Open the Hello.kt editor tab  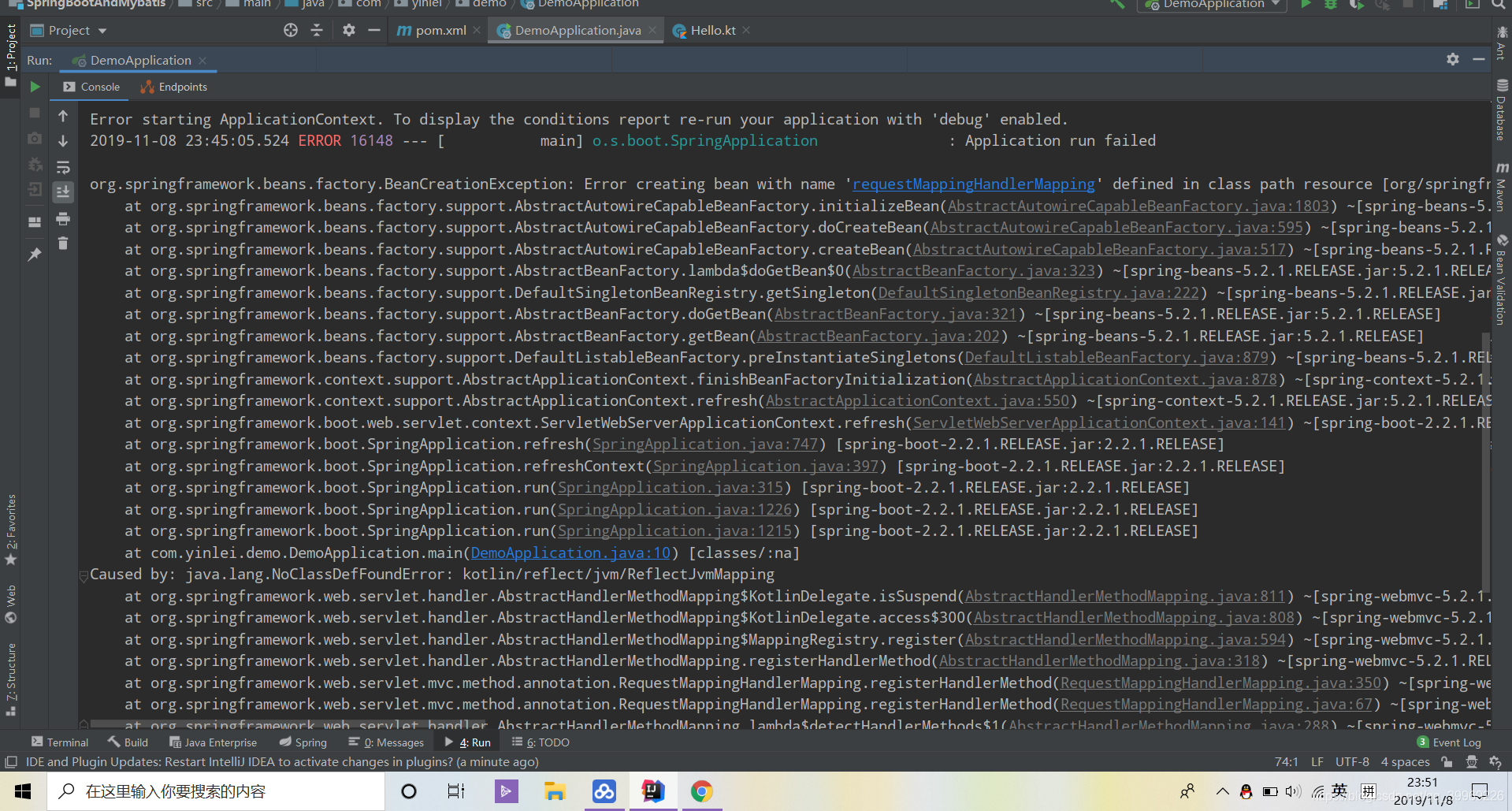point(710,30)
